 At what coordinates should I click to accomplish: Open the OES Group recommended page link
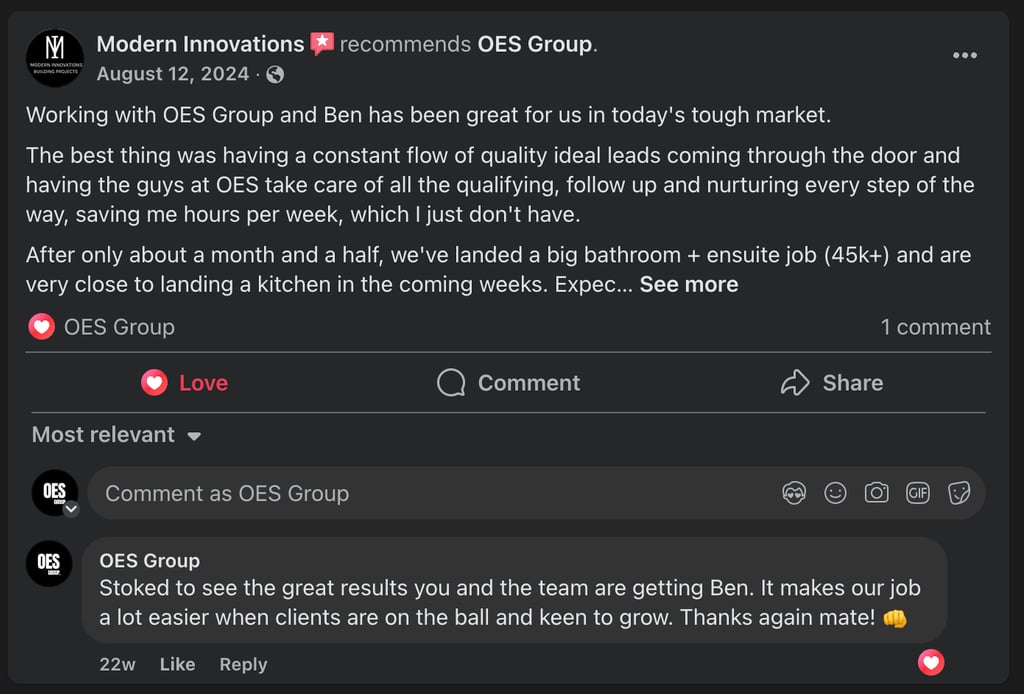[x=534, y=44]
